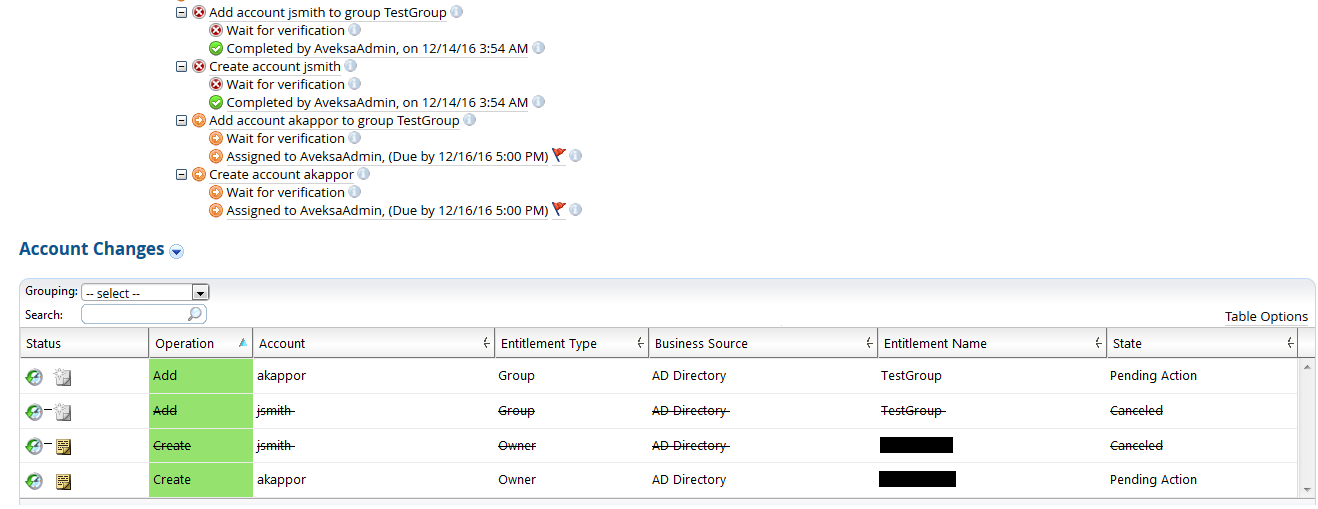The height and width of the screenshot is (509, 1318).
Task: Click info icon next to 'Add account akappor to group TestGroup'
Action: click(469, 120)
